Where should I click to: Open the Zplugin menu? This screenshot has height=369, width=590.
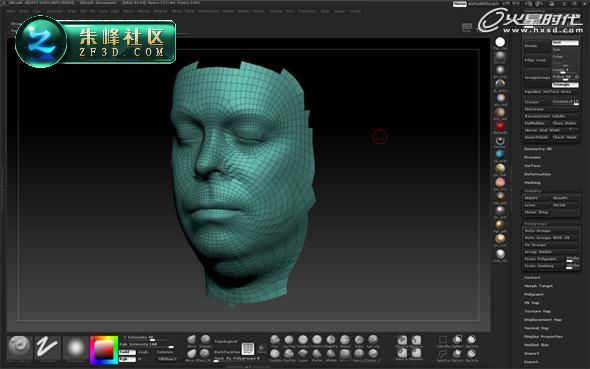coord(339,11)
